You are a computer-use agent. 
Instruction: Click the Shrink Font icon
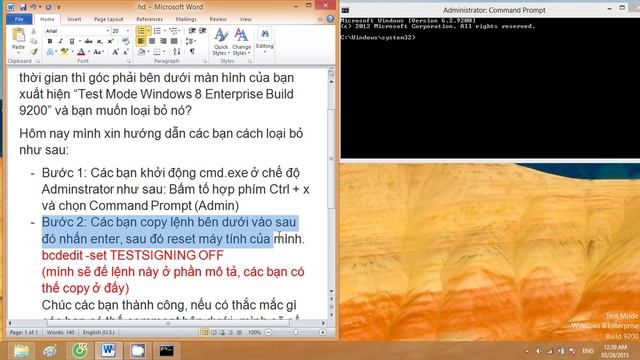pos(126,52)
